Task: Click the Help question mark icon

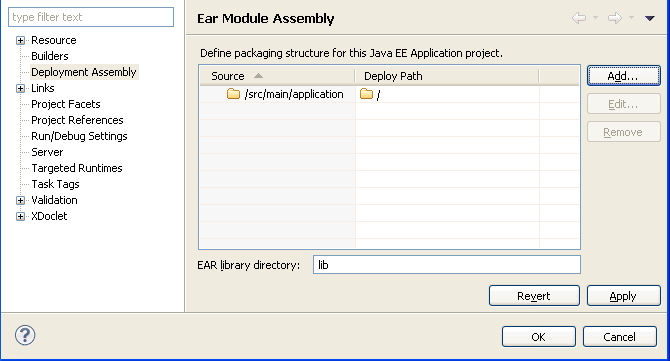Action: pos(25,335)
